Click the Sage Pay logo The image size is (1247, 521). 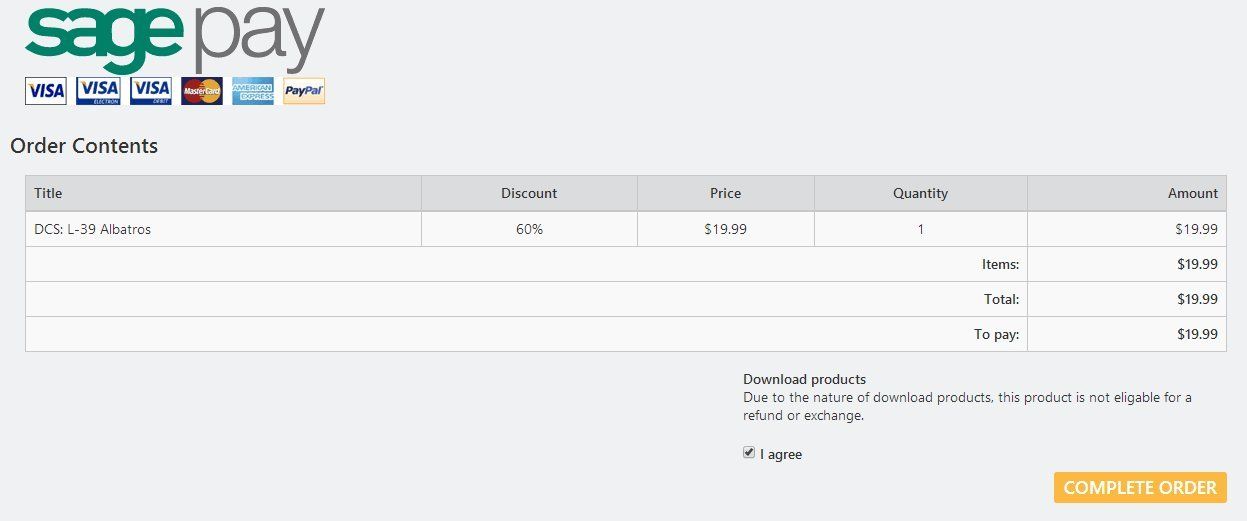click(175, 38)
